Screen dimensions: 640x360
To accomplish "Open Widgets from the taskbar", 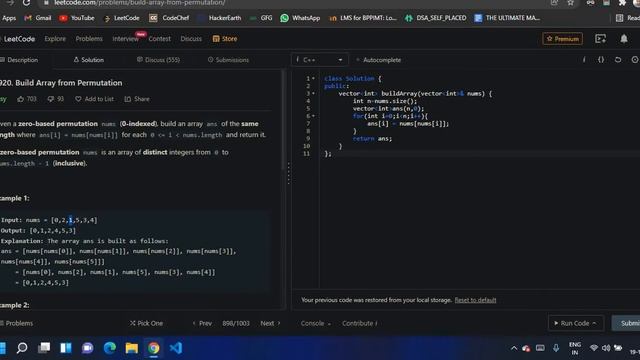I will 66,348.
